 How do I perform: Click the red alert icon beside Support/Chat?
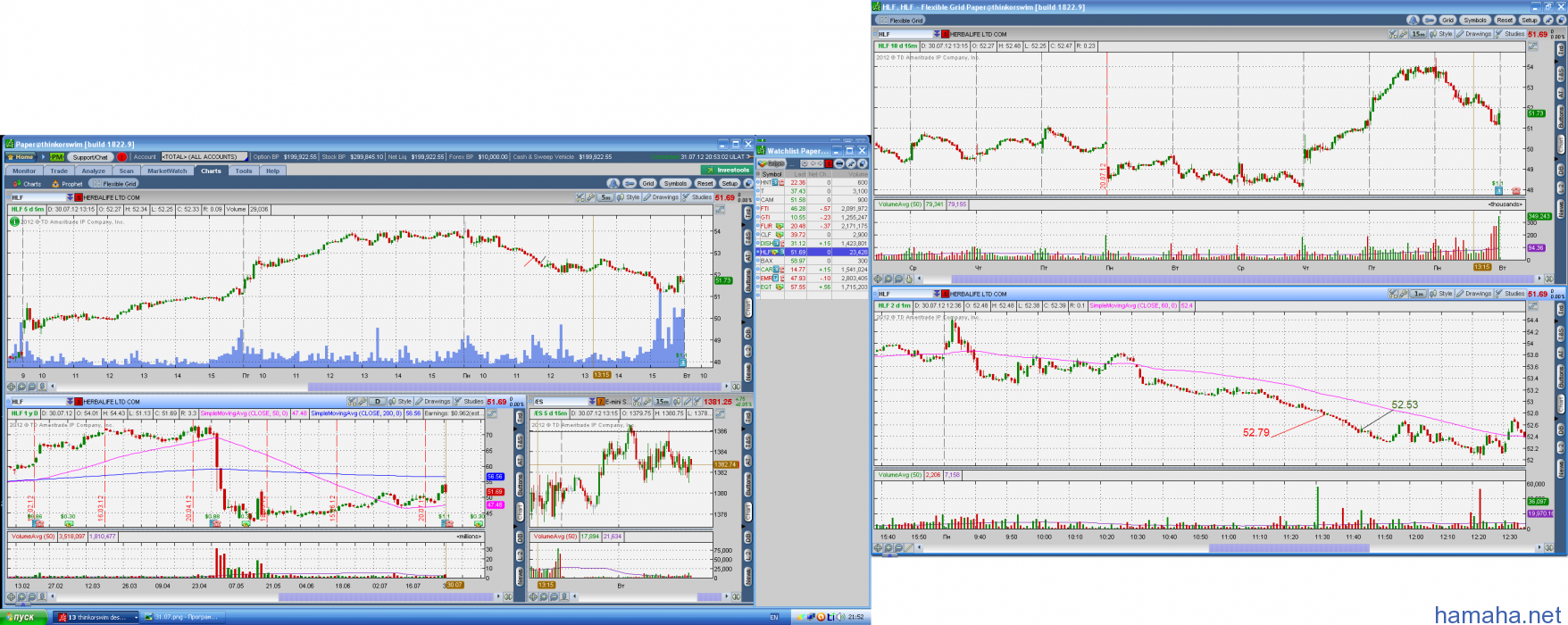pos(122,157)
